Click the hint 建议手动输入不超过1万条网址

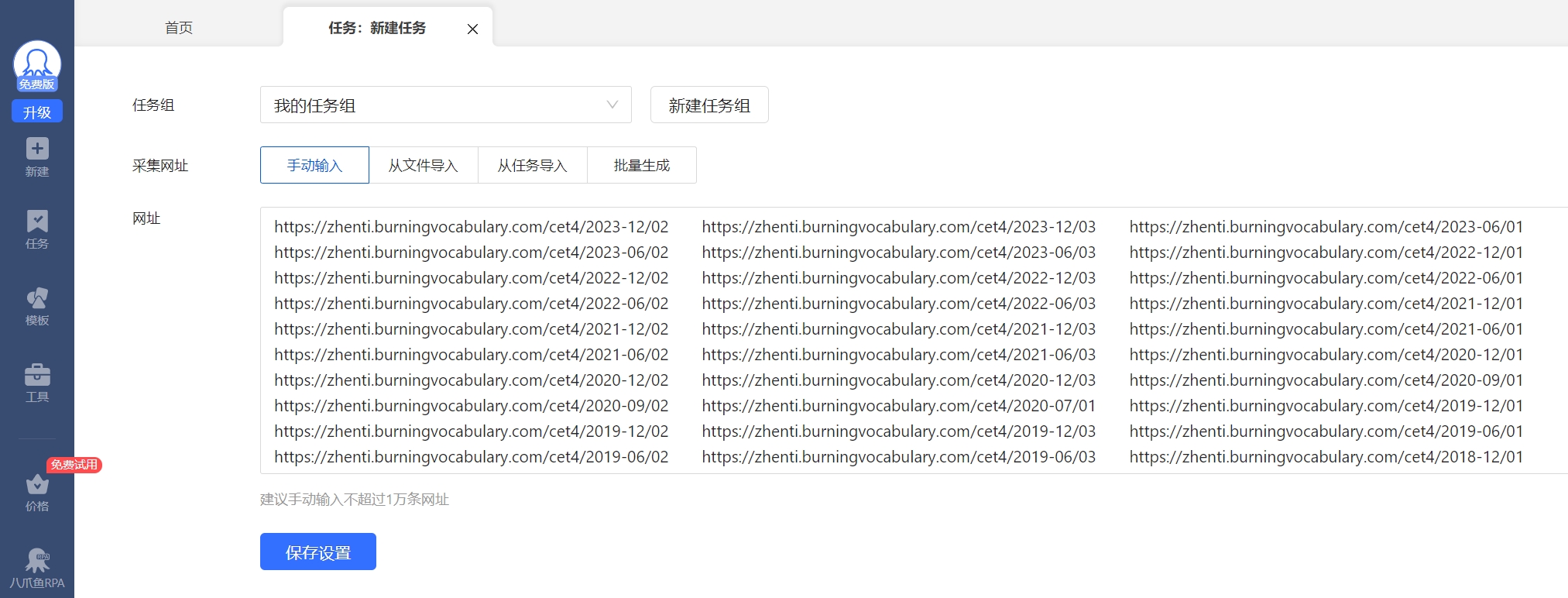click(x=355, y=500)
